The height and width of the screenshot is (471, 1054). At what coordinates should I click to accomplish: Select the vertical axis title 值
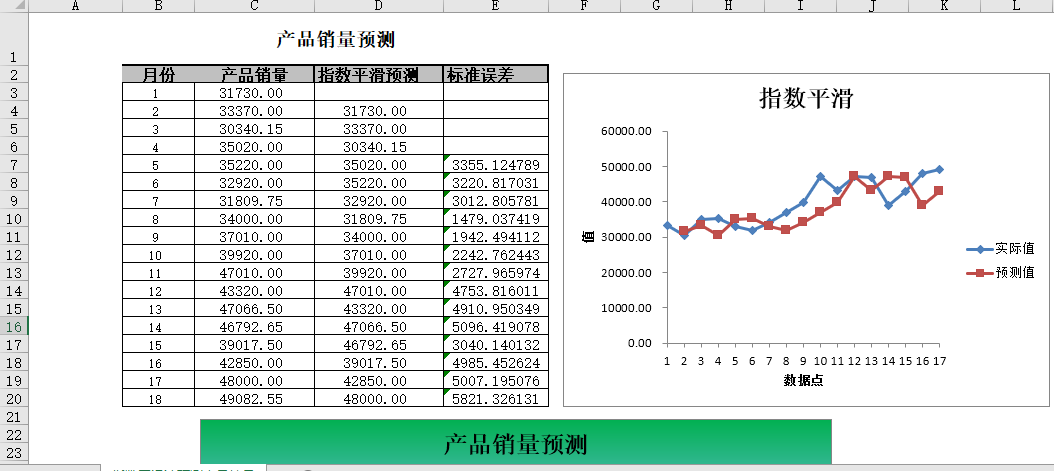click(589, 236)
